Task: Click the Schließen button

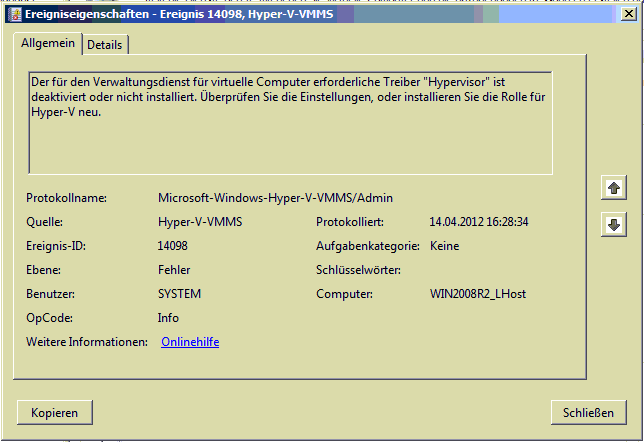Action: tap(589, 412)
